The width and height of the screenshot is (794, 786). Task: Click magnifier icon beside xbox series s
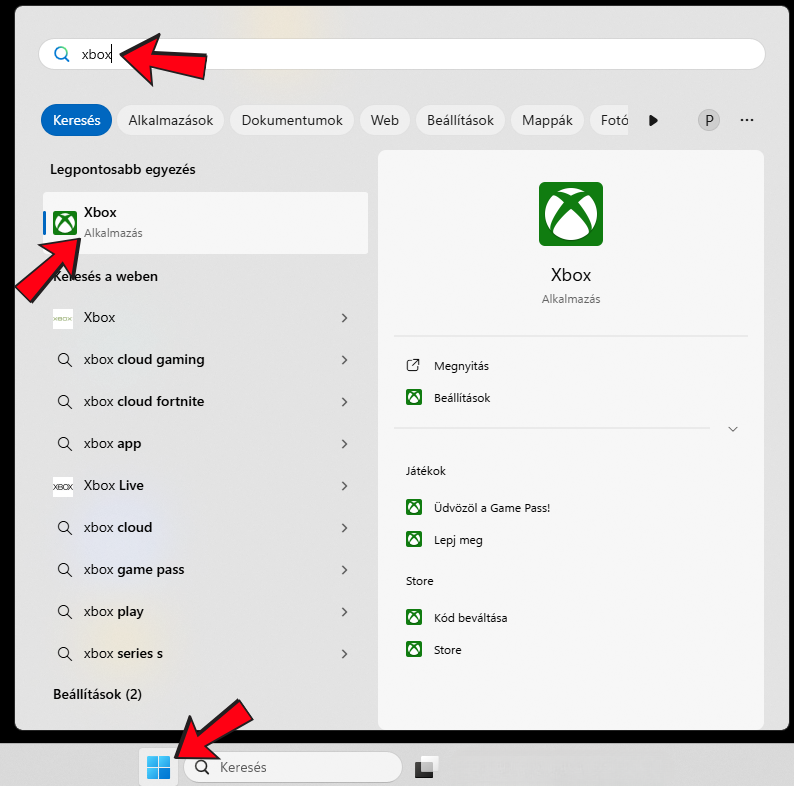pos(64,654)
